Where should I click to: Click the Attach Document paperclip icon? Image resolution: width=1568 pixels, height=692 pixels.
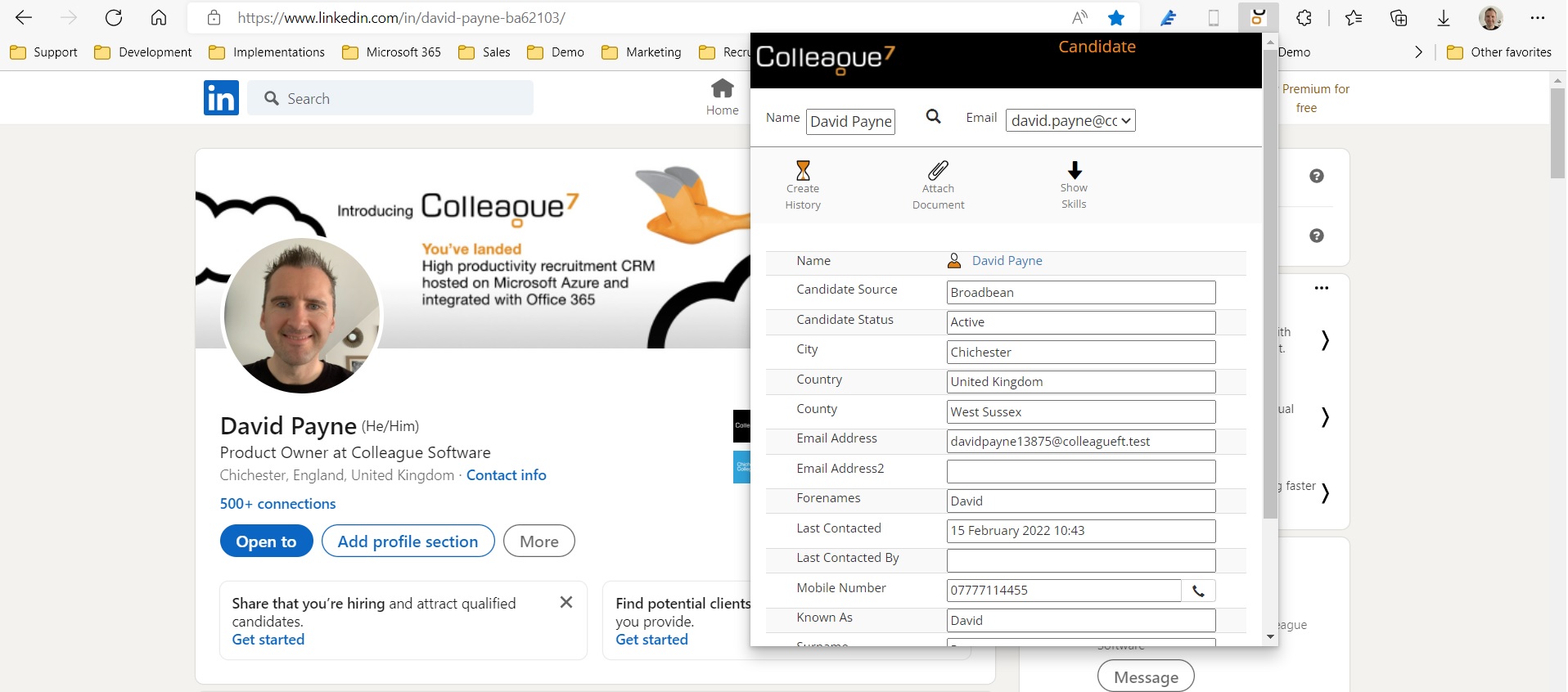click(x=938, y=171)
